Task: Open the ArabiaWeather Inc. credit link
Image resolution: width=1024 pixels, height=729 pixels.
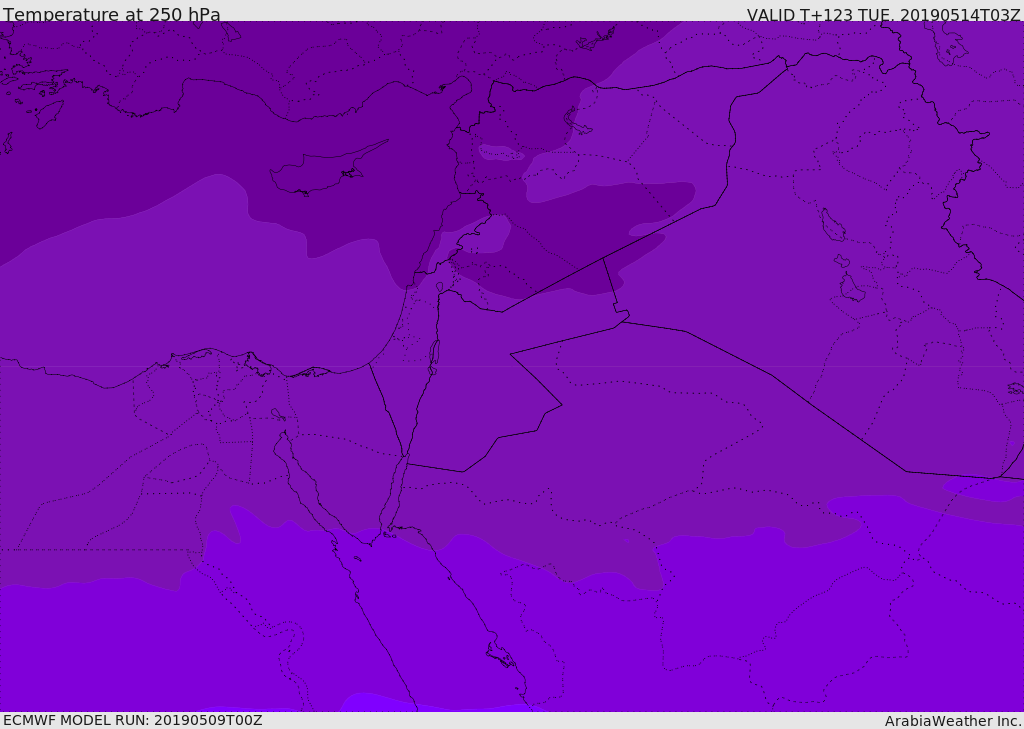Action: coord(953,721)
